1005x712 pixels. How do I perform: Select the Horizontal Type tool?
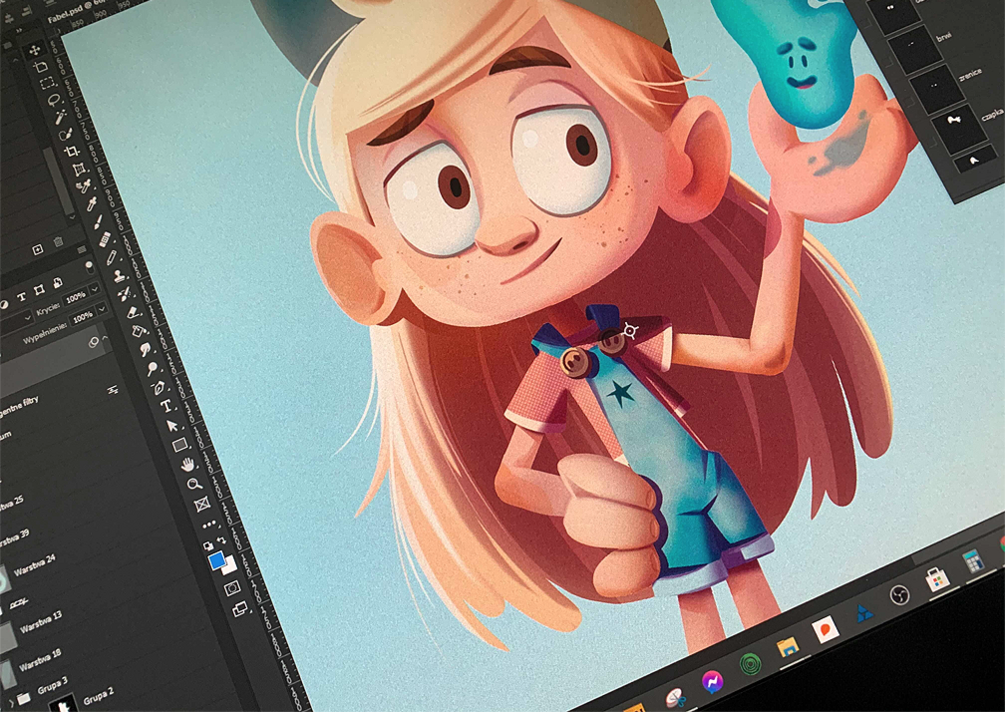tap(166, 406)
